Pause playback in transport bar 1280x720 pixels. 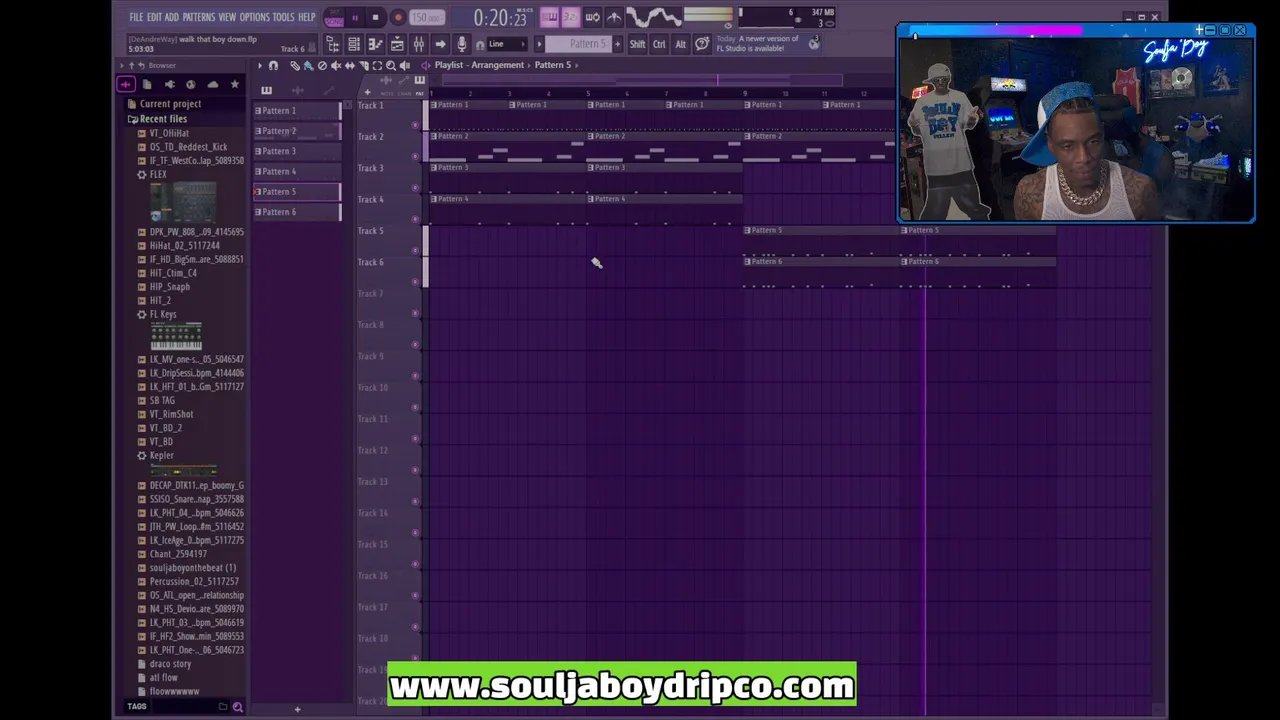354,17
